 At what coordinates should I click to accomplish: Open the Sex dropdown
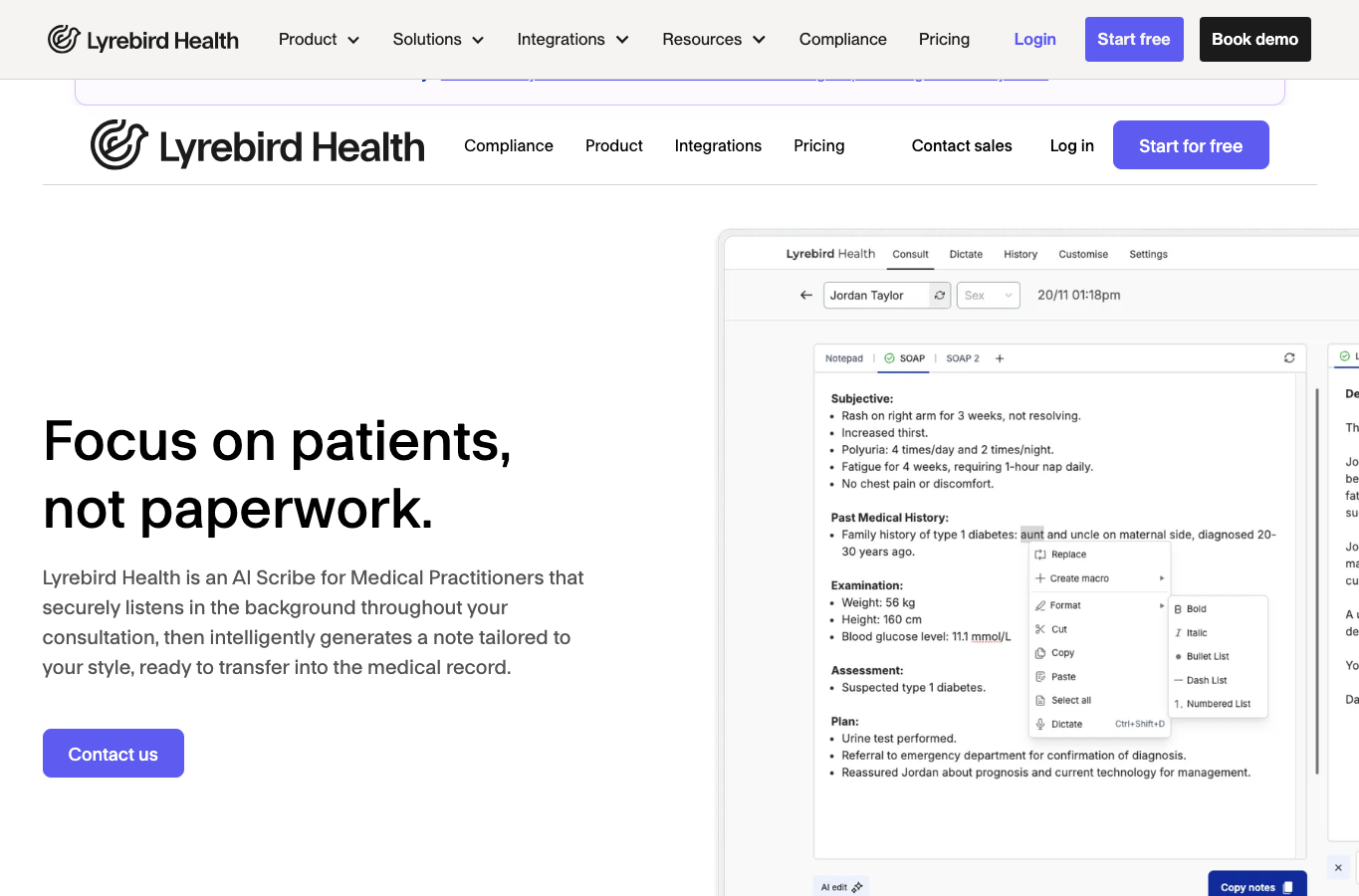point(988,296)
